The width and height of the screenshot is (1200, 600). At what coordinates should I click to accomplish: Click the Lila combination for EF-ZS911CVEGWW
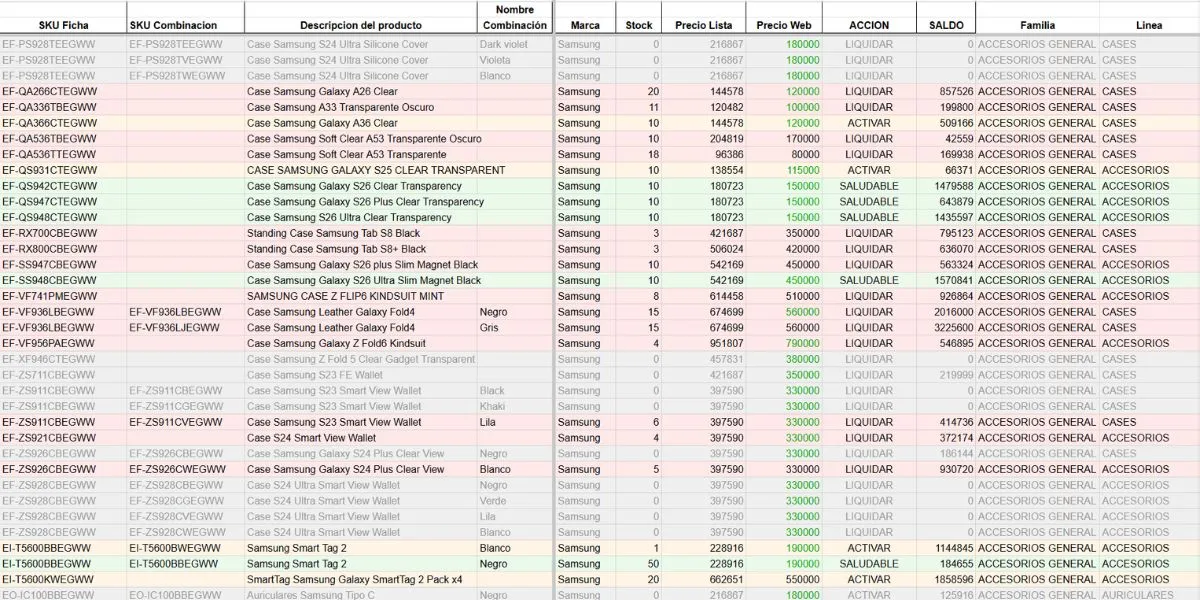pos(487,422)
